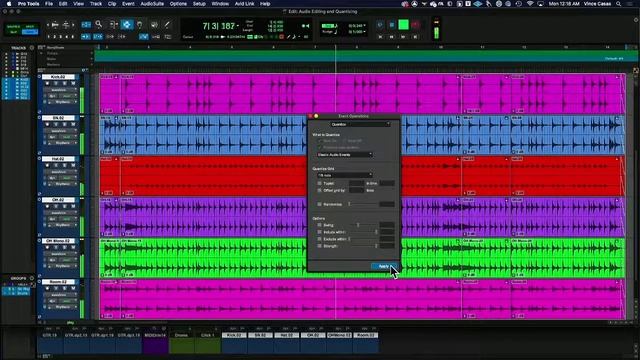Click the online sync transport icon
This screenshot has width=640, height=360.
[x=380, y=25]
